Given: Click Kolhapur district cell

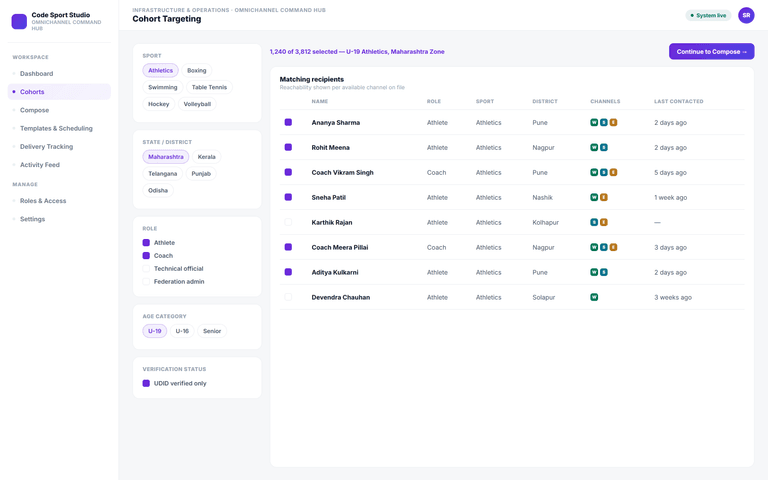Looking at the screenshot, I should click(545, 222).
